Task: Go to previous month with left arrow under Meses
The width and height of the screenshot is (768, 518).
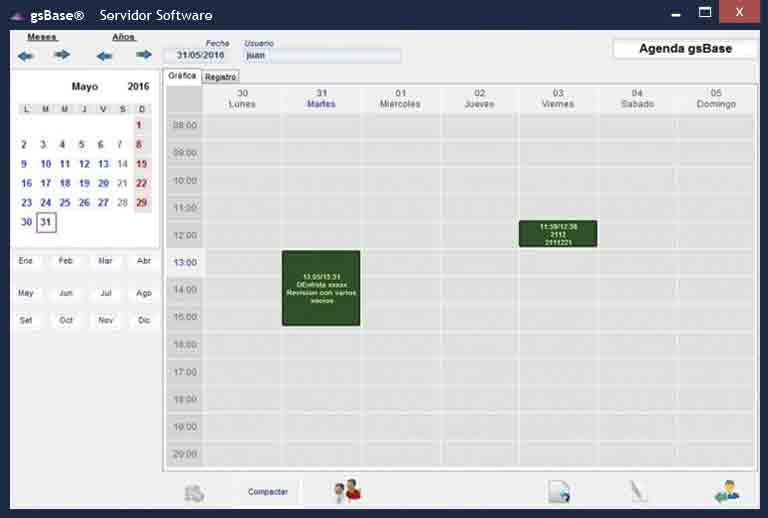Action: click(25, 56)
